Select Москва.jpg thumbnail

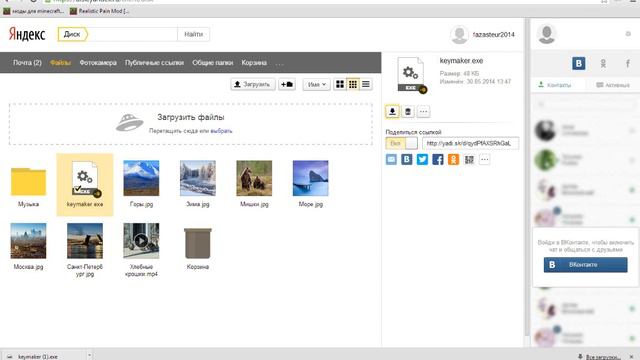pyautogui.click(x=28, y=241)
